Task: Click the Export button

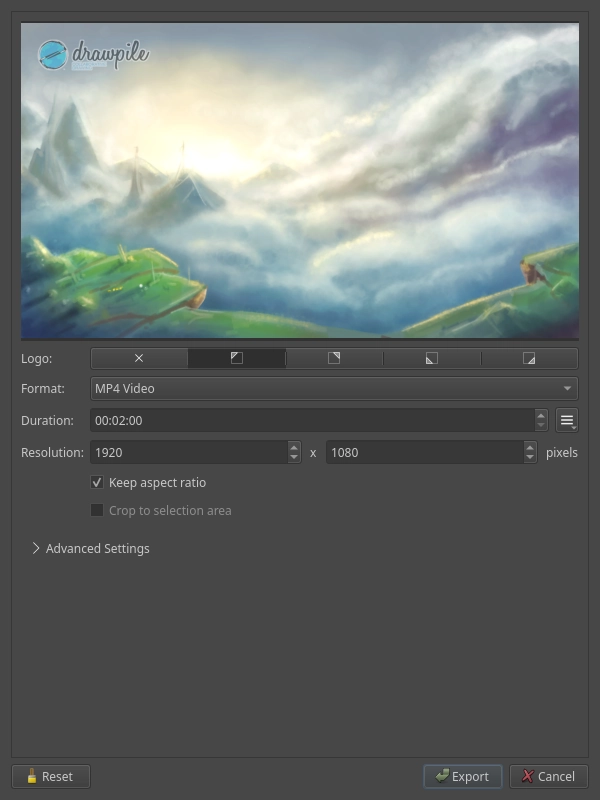Action: tap(463, 777)
